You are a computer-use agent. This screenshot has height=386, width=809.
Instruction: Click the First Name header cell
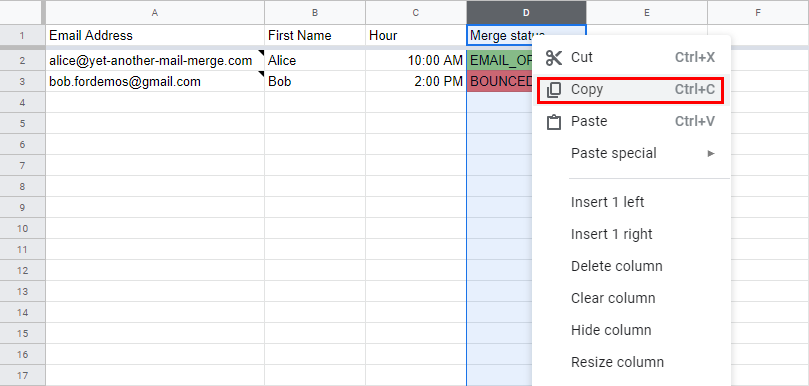315,35
